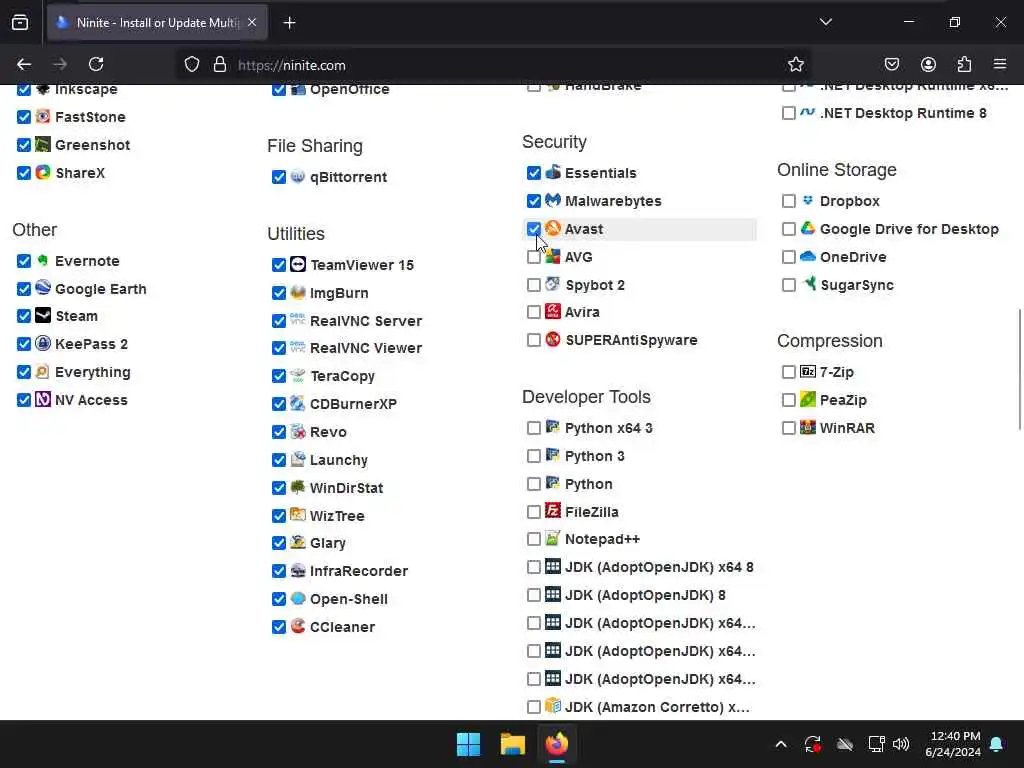The width and height of the screenshot is (1024, 768).
Task: Open the Firefox account icon
Action: click(928, 64)
